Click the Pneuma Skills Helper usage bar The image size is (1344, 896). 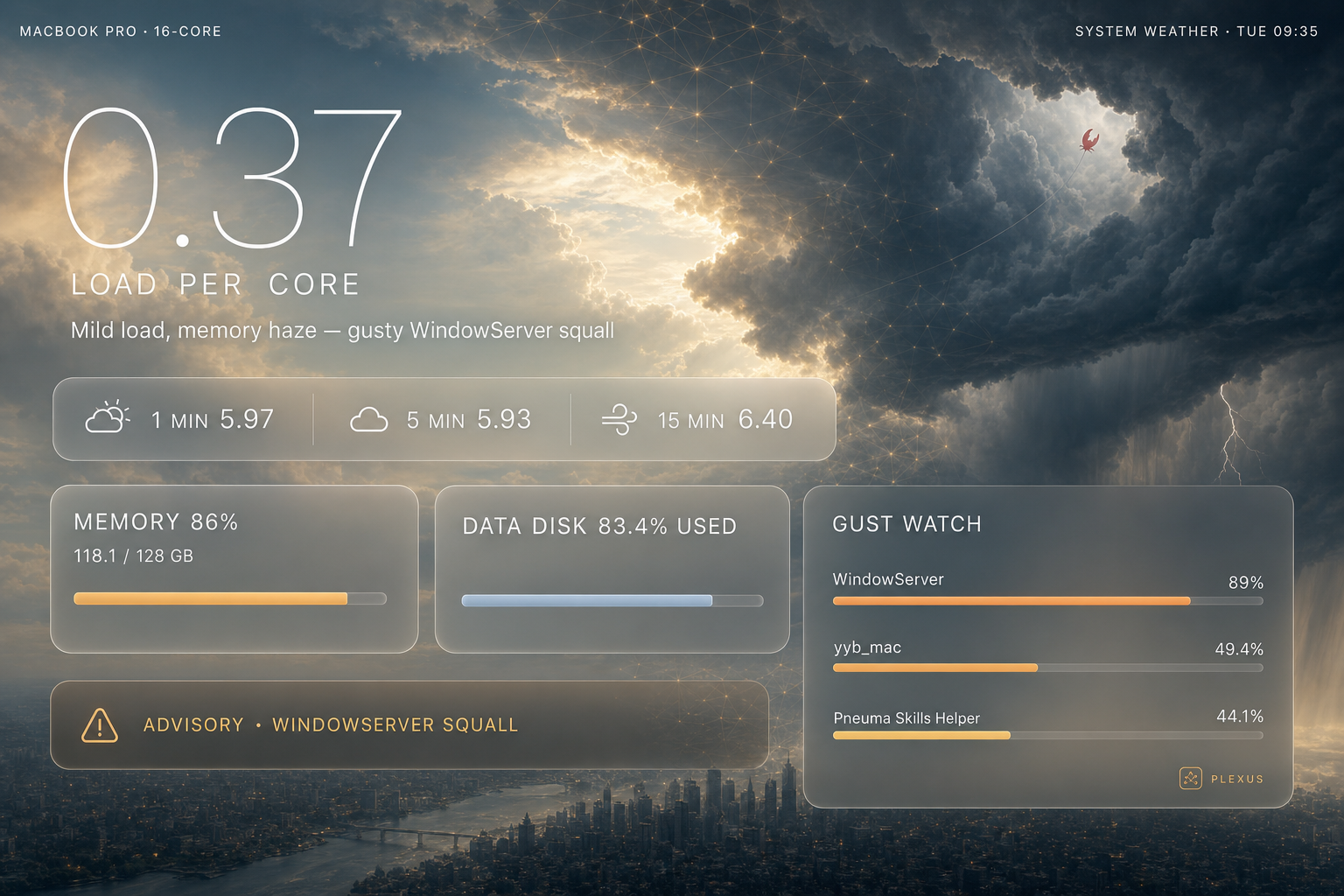tap(1047, 736)
